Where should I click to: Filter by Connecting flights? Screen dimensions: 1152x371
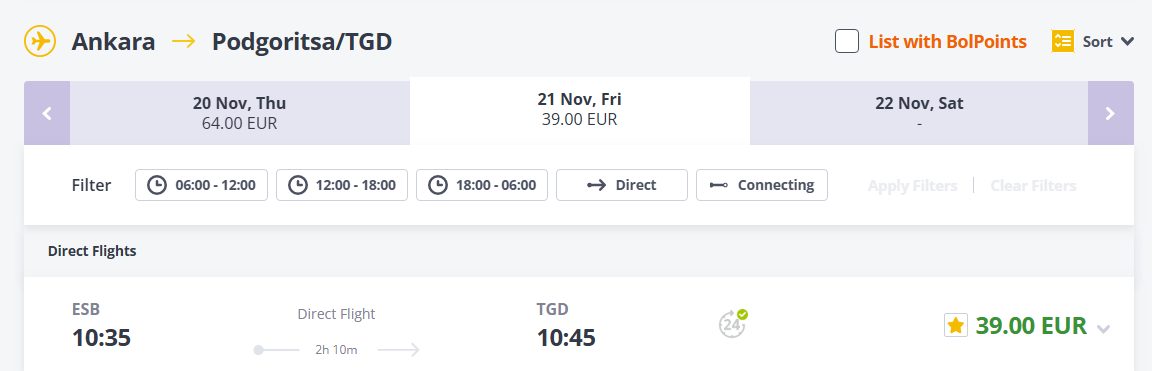(762, 185)
